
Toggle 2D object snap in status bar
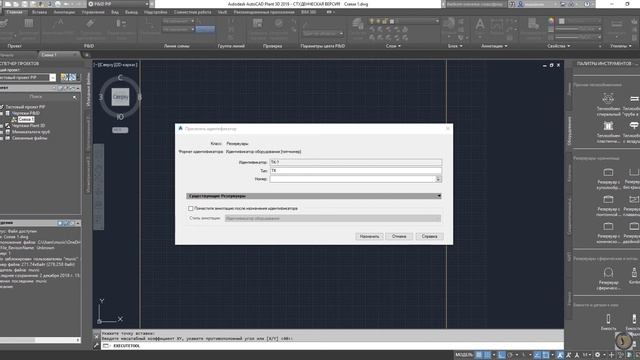[x=546, y=355]
